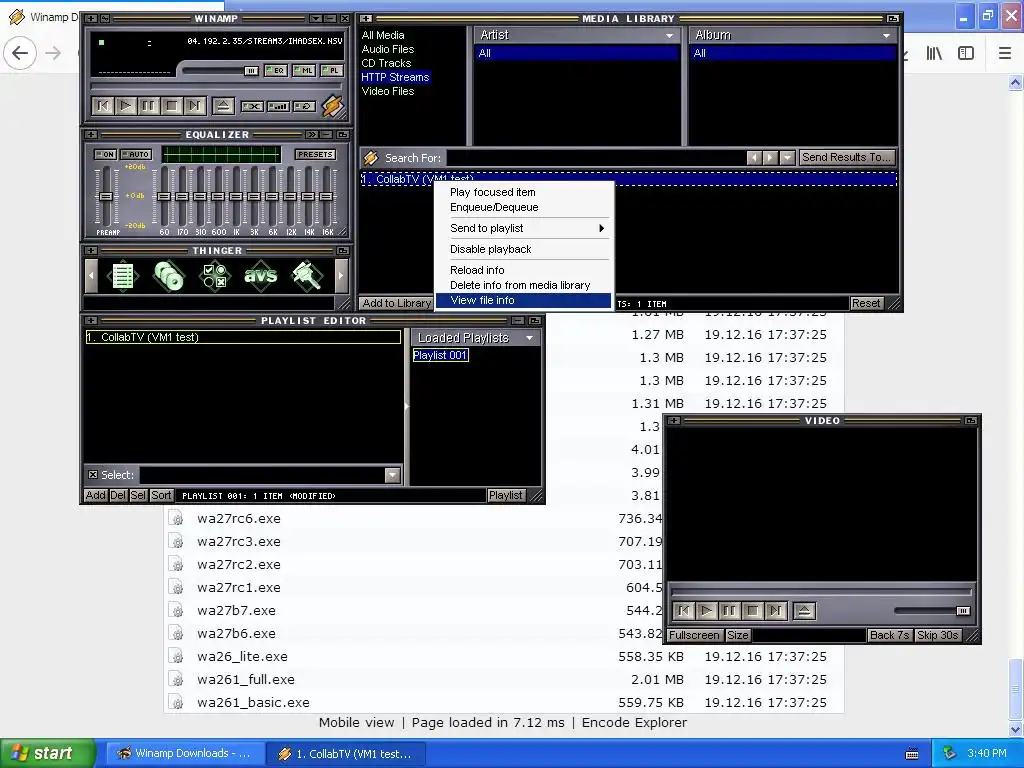The image size is (1024, 768).
Task: Select CD Tracks in Media Library
Action: (387, 63)
